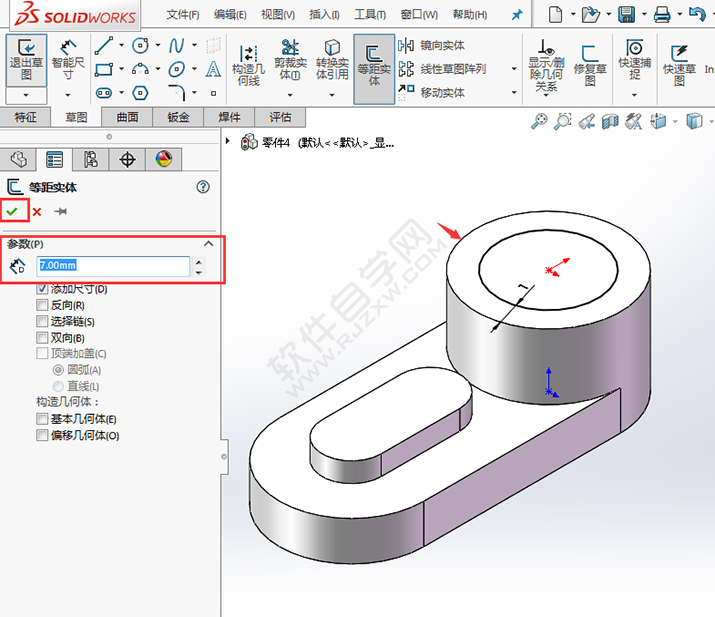Screen dimensions: 715x617
Task: Click the Construction Geometry (构造几何线) tool
Action: [249, 66]
